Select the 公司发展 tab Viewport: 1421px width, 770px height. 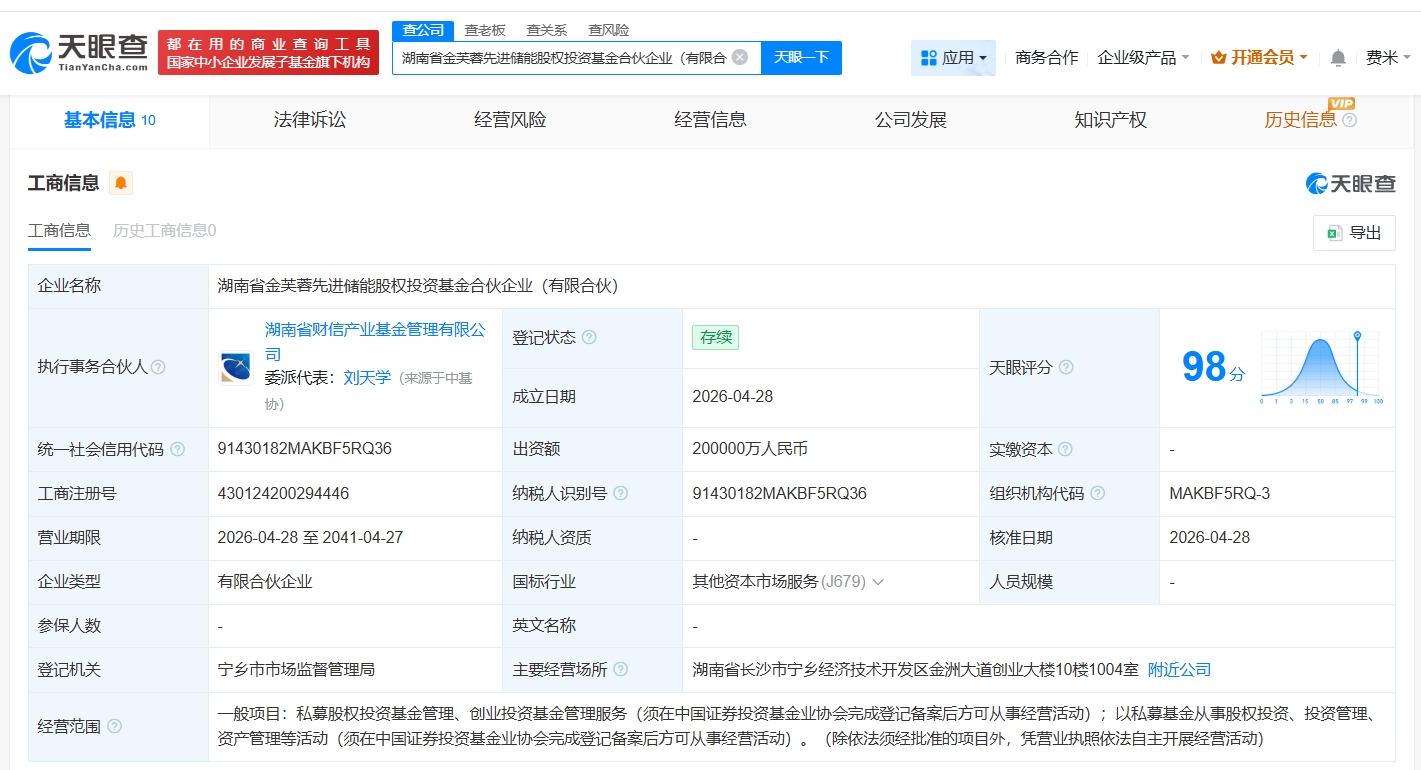point(910,120)
